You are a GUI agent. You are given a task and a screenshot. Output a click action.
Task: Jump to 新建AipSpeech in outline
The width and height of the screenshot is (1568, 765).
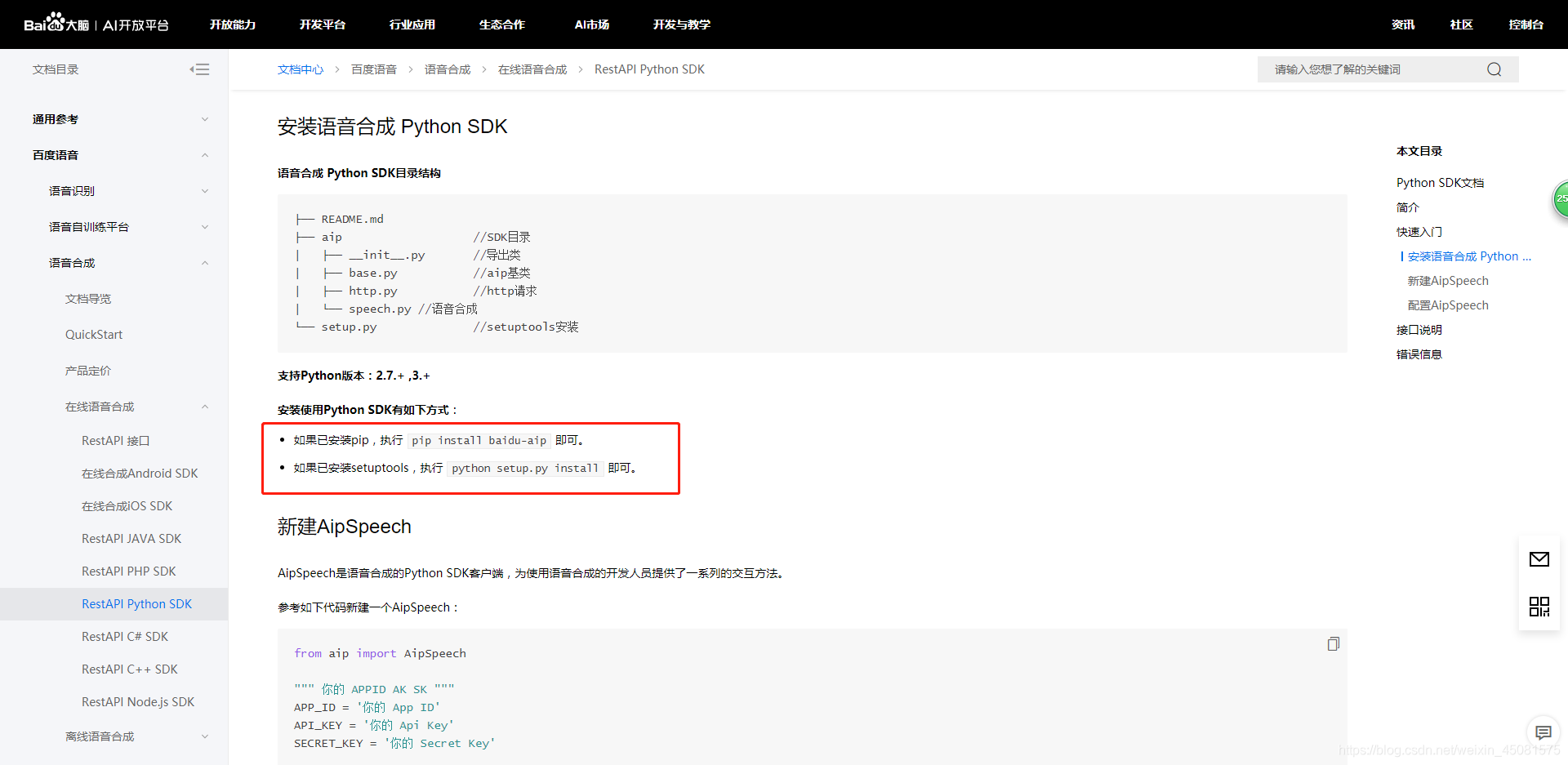[1448, 281]
